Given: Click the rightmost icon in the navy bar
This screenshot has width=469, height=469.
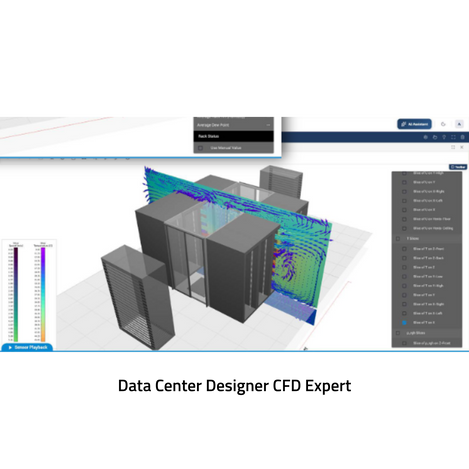Looking at the screenshot, I should (462, 137).
